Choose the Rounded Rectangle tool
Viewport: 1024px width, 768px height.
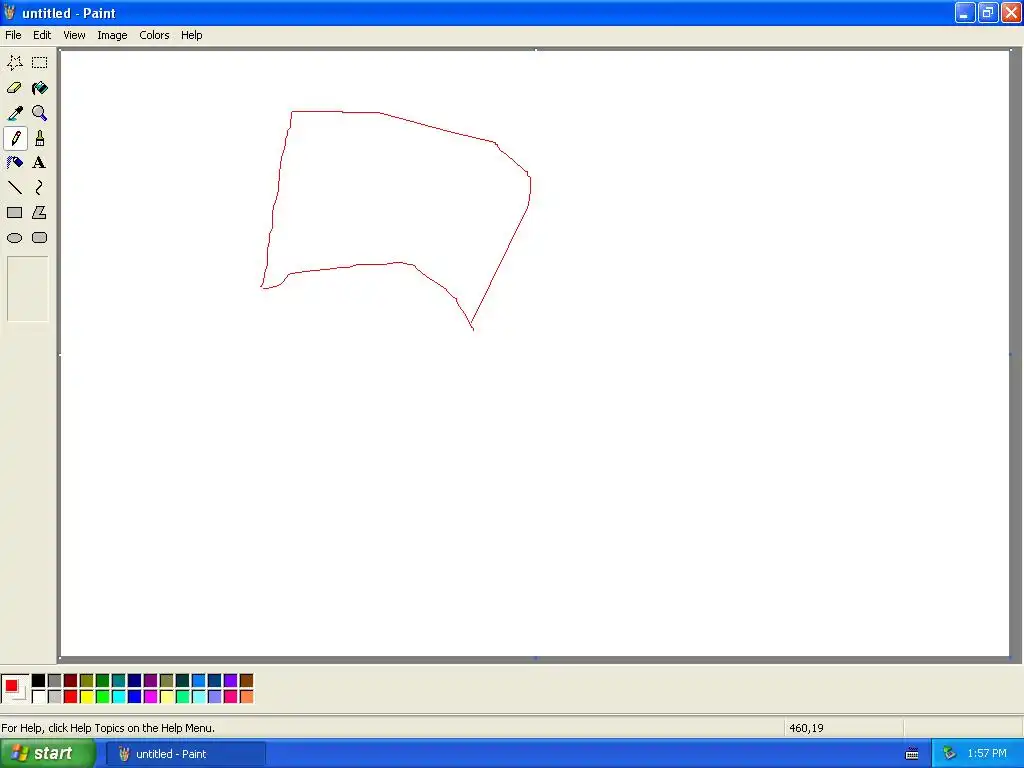coord(39,238)
